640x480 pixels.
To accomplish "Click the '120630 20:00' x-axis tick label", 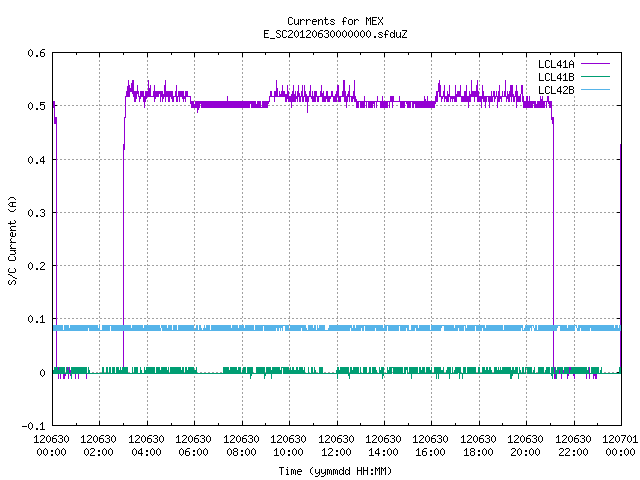I will (525, 446).
